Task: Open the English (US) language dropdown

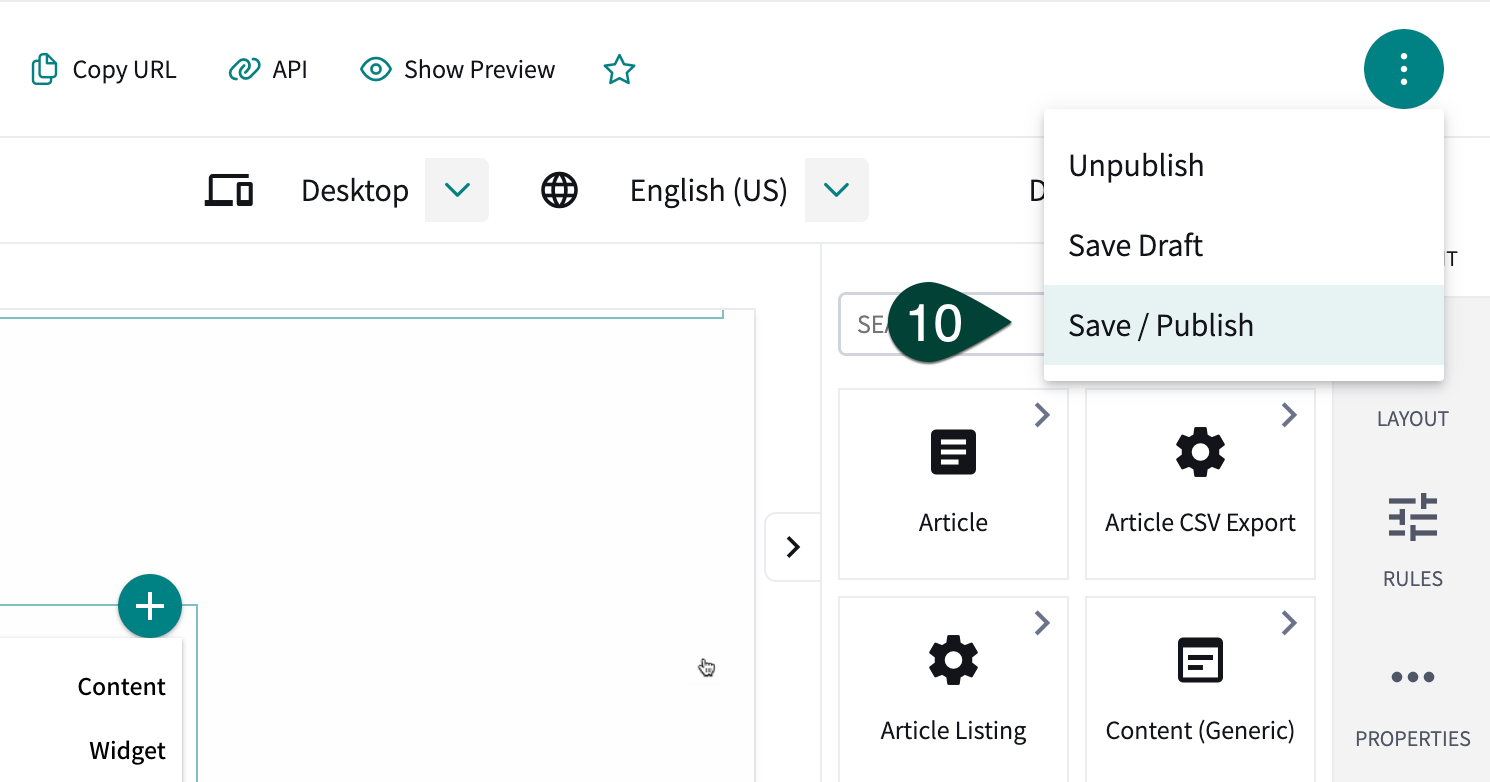Action: 836,190
